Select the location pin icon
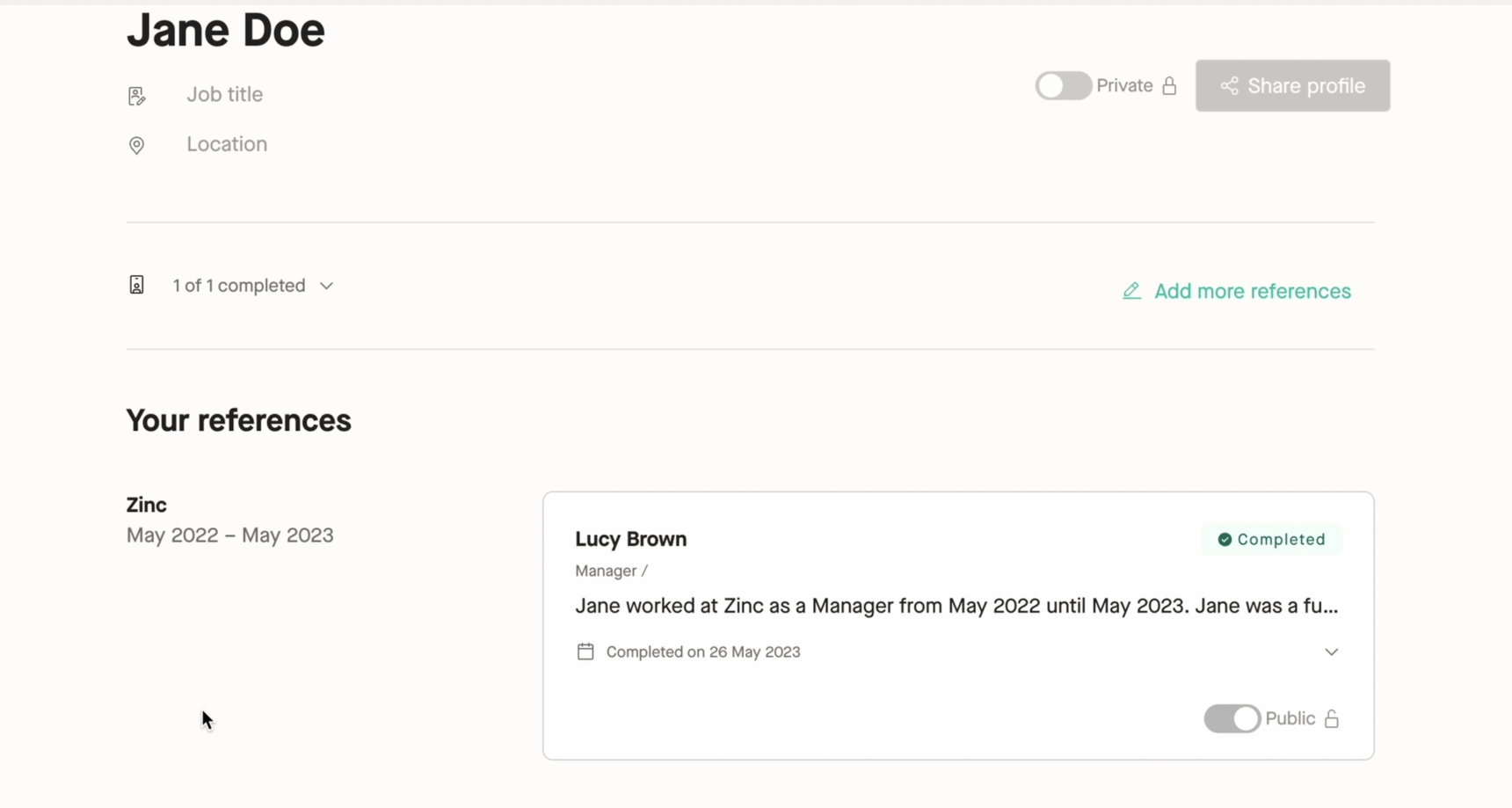1512x808 pixels. 137,145
